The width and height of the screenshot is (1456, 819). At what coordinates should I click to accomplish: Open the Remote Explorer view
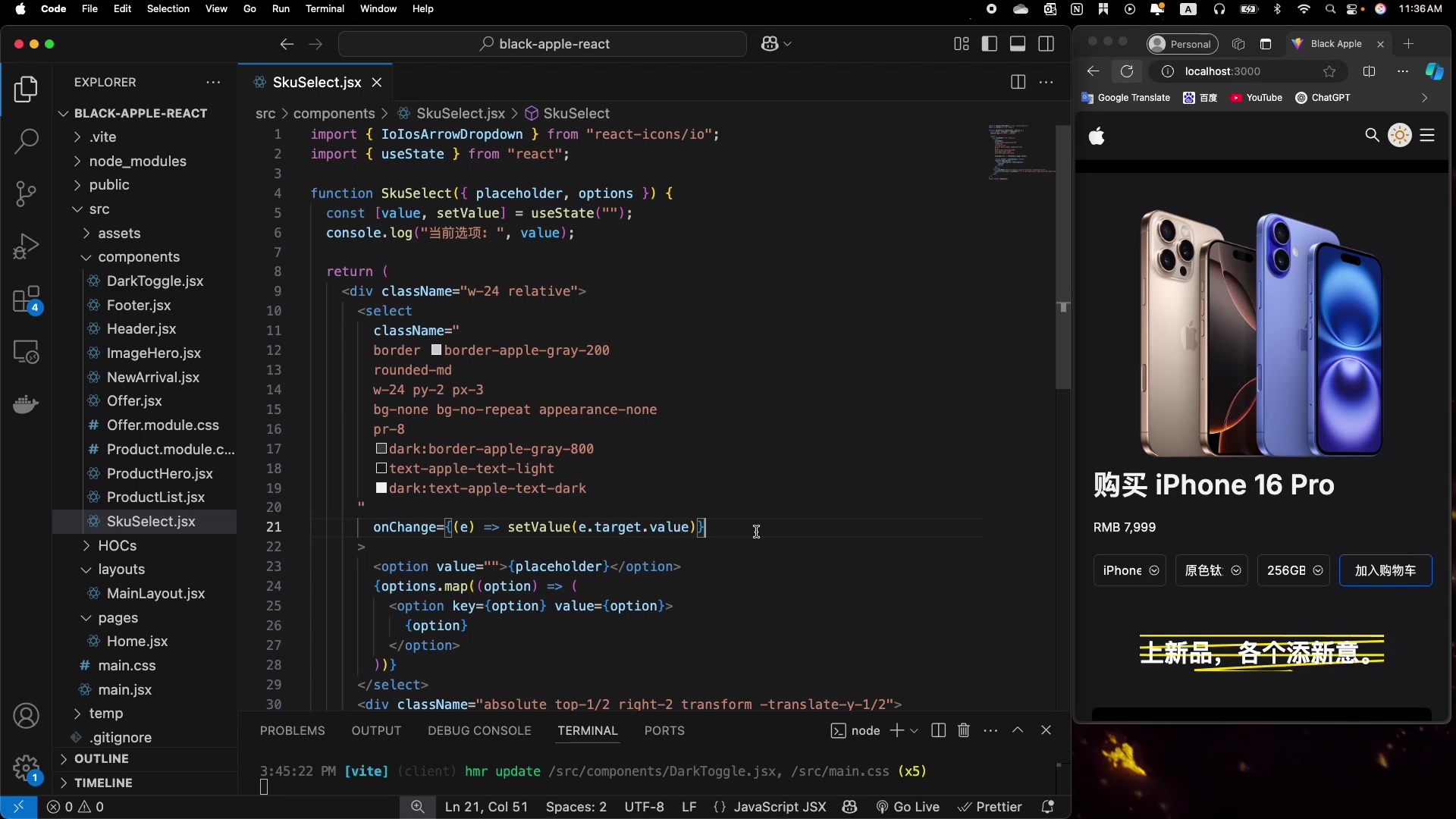pos(26,352)
